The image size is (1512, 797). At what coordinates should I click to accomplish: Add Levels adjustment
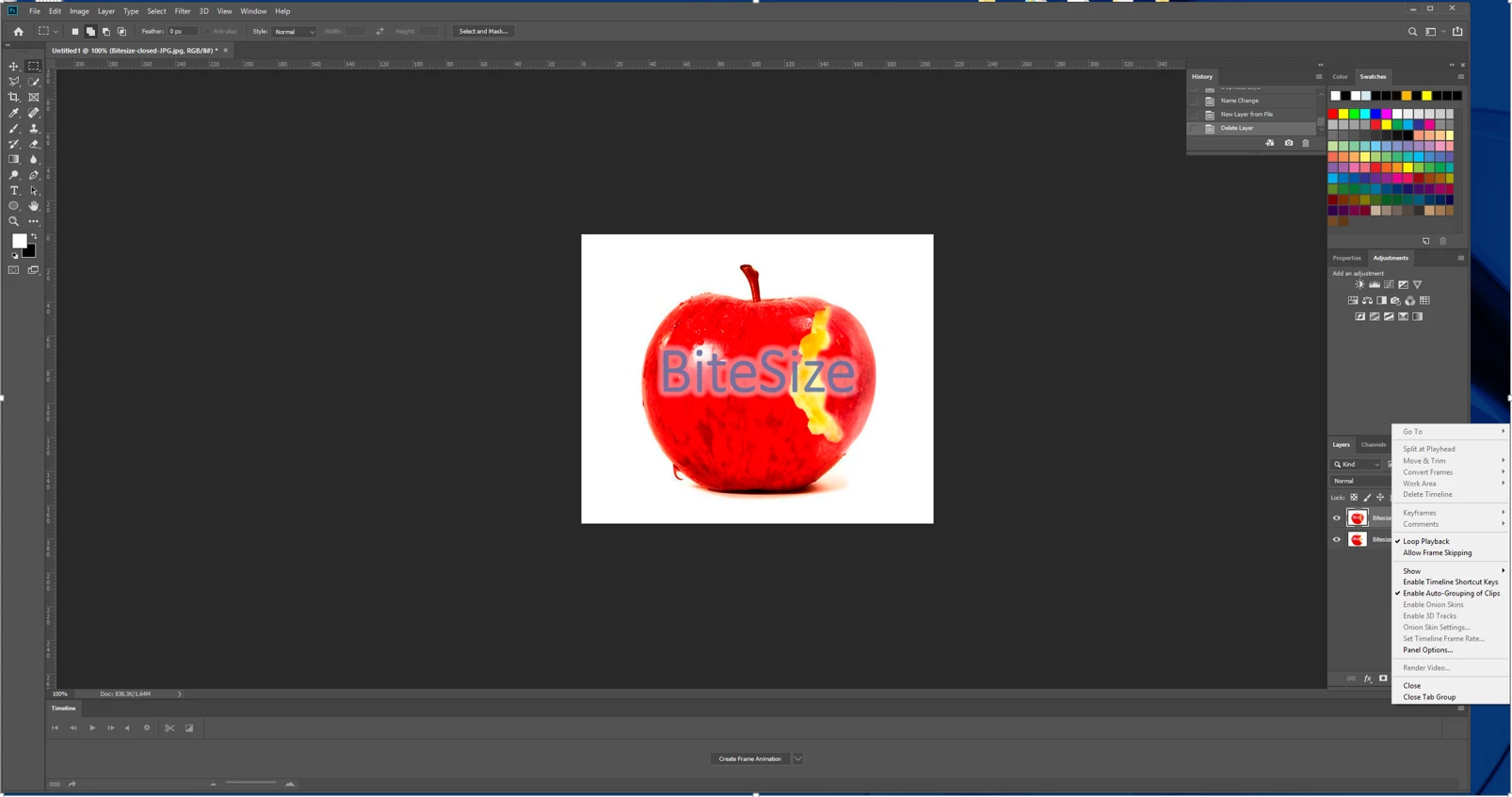pos(1375,284)
